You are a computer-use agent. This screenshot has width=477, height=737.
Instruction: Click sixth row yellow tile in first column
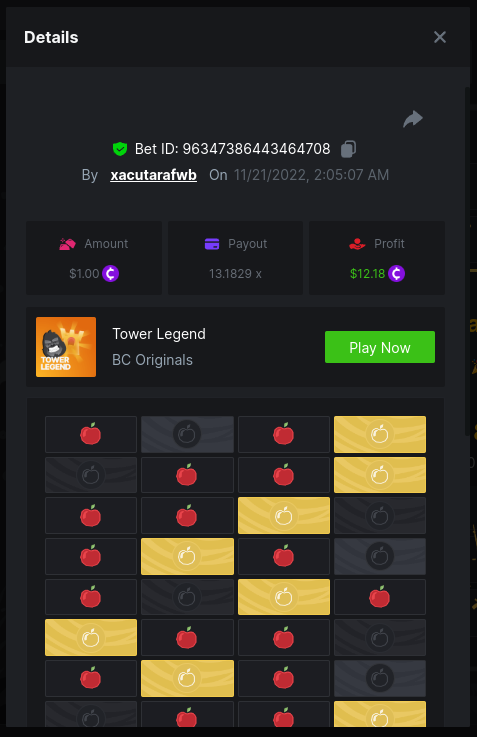[91, 638]
